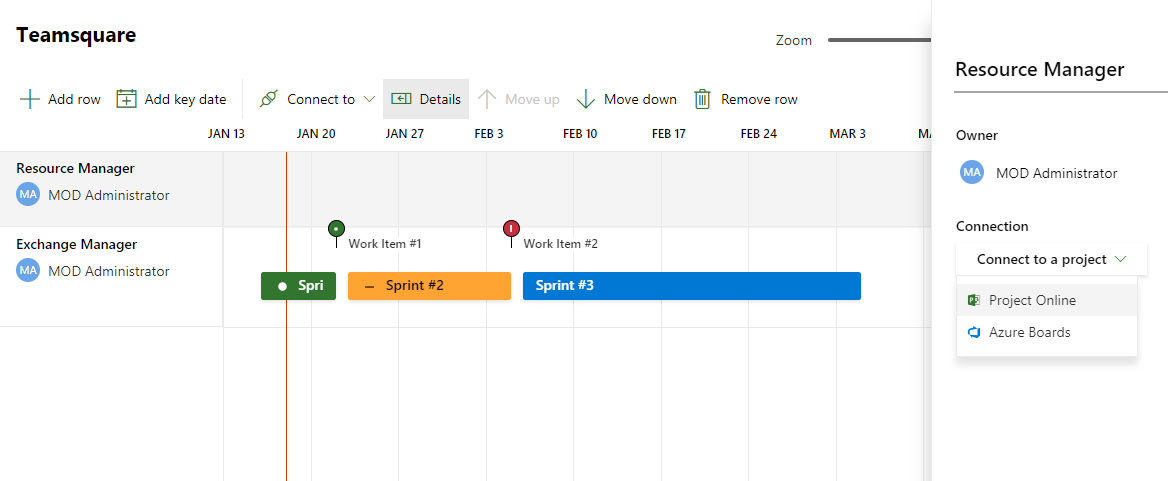Expand the Connect to chevron
Image resolution: width=1168 pixels, height=481 pixels.
[x=369, y=99]
